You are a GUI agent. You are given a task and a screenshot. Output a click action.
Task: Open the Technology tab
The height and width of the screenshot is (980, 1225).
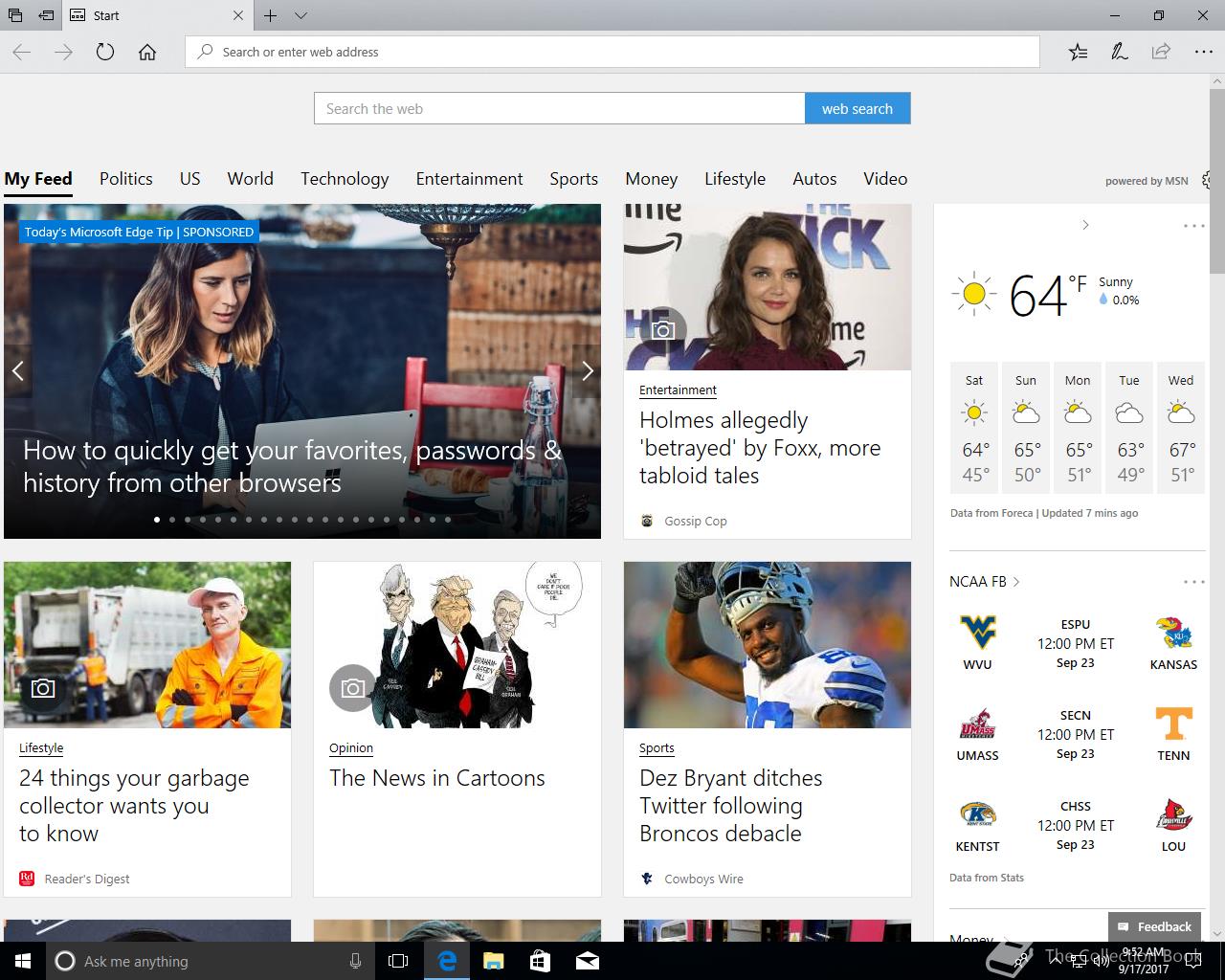point(345,179)
